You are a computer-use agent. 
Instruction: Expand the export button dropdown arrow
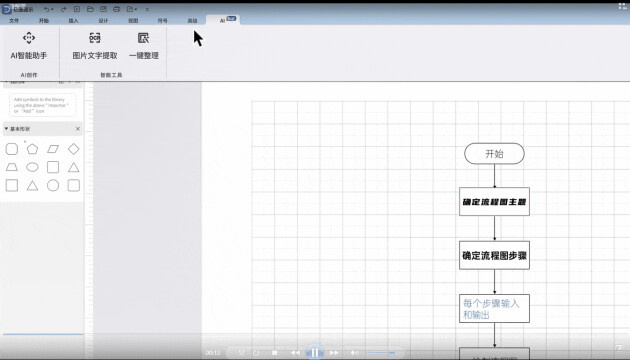point(136,10)
